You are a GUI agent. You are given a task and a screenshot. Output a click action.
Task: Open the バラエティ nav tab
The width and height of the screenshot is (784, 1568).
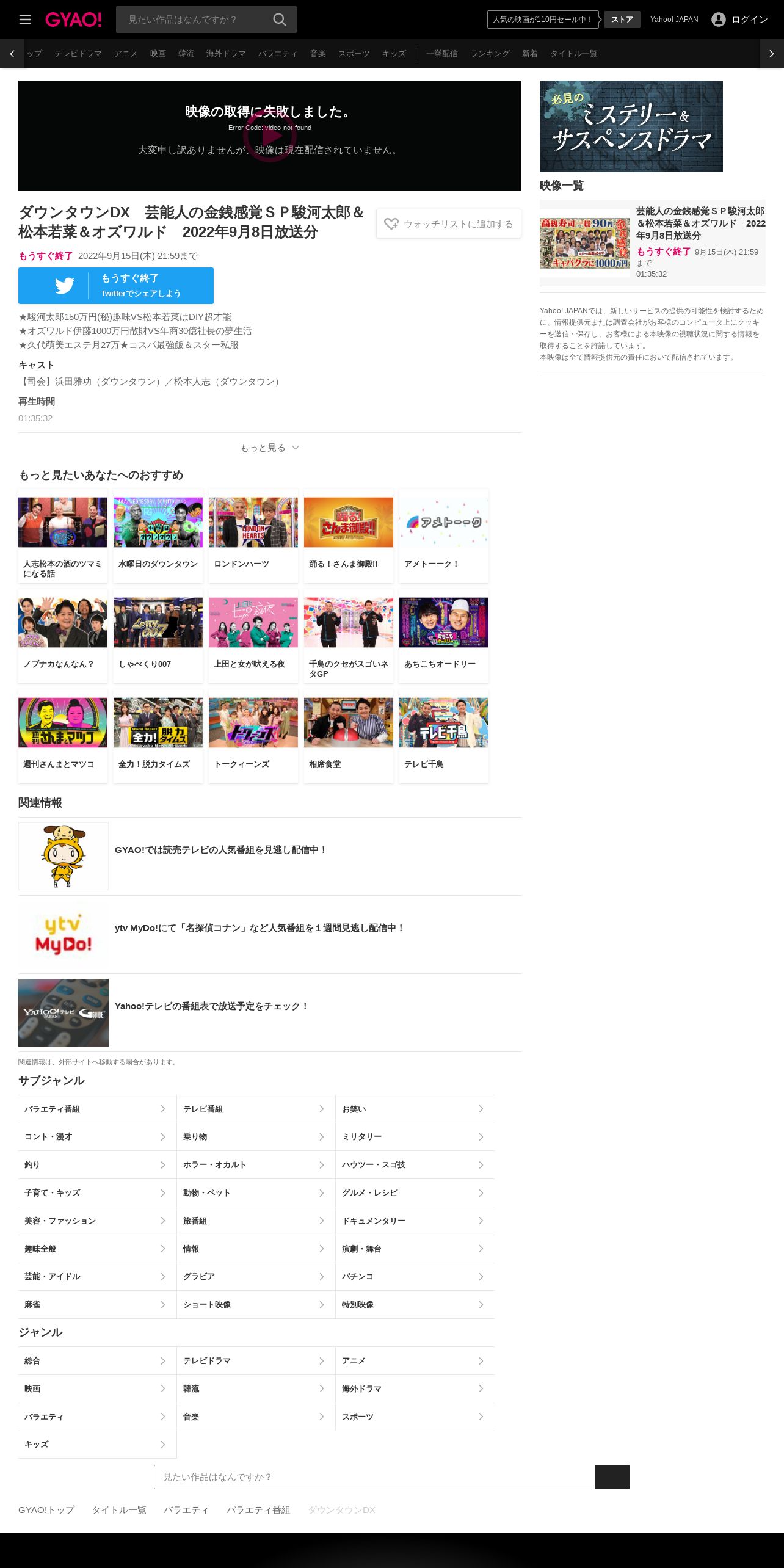click(x=278, y=54)
